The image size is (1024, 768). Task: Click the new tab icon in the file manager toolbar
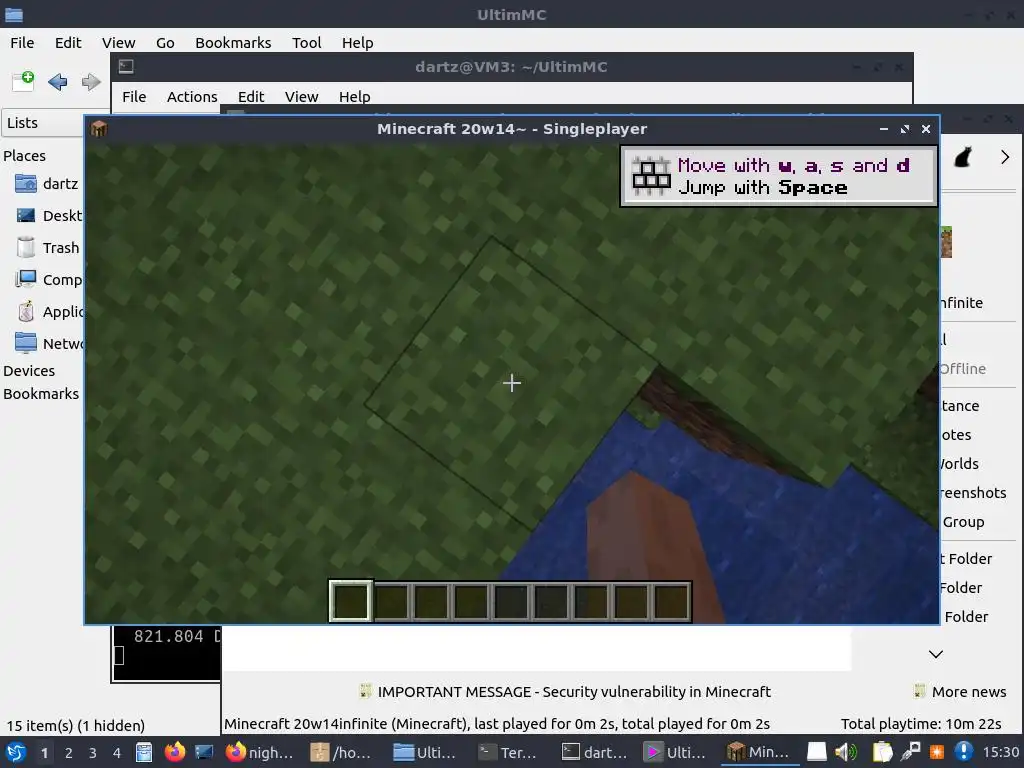[x=24, y=81]
